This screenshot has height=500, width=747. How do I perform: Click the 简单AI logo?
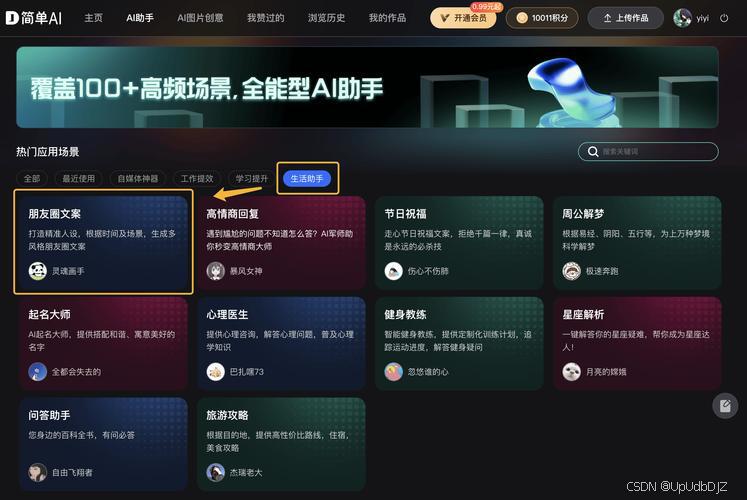click(x=34, y=18)
